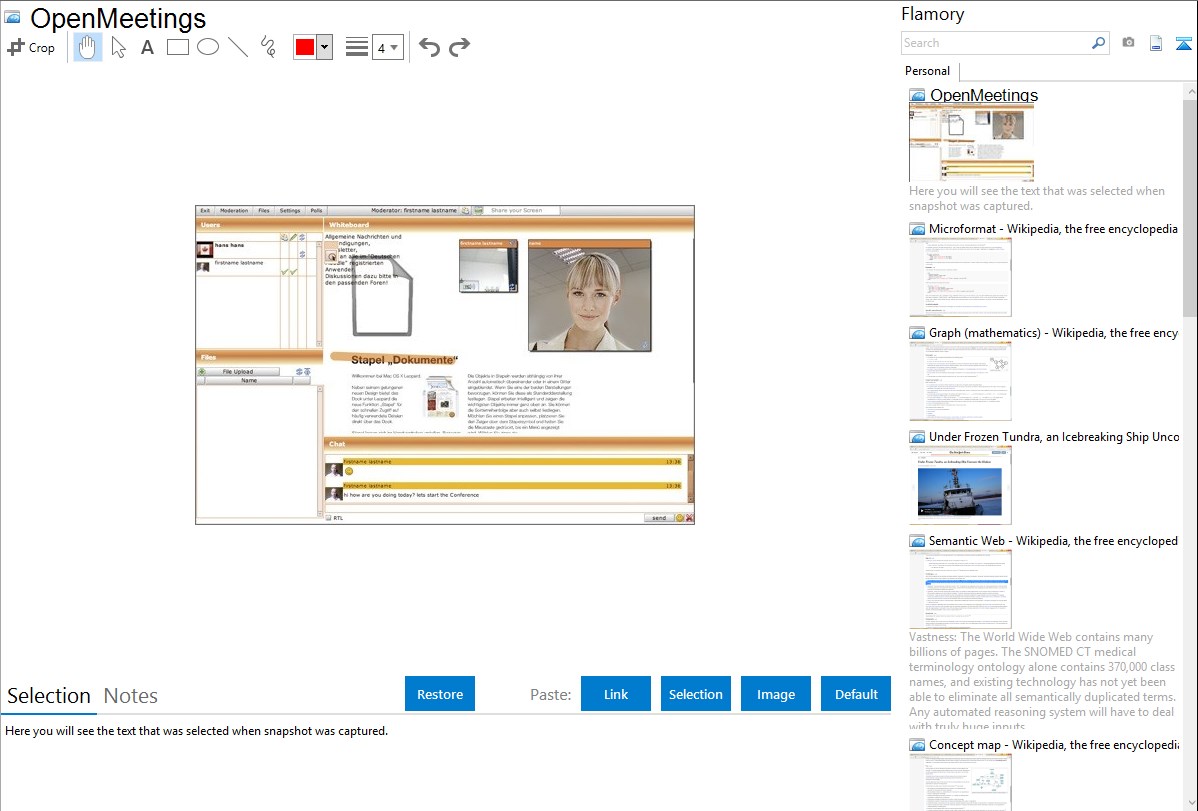Screen dimensions: 1198x811
Task: Activate the hand pan tool
Action: click(88, 47)
